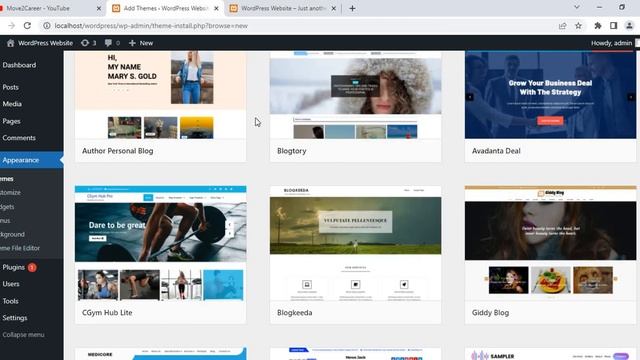640x360 pixels.
Task: Open Tools in the admin sidebar
Action: (11, 301)
